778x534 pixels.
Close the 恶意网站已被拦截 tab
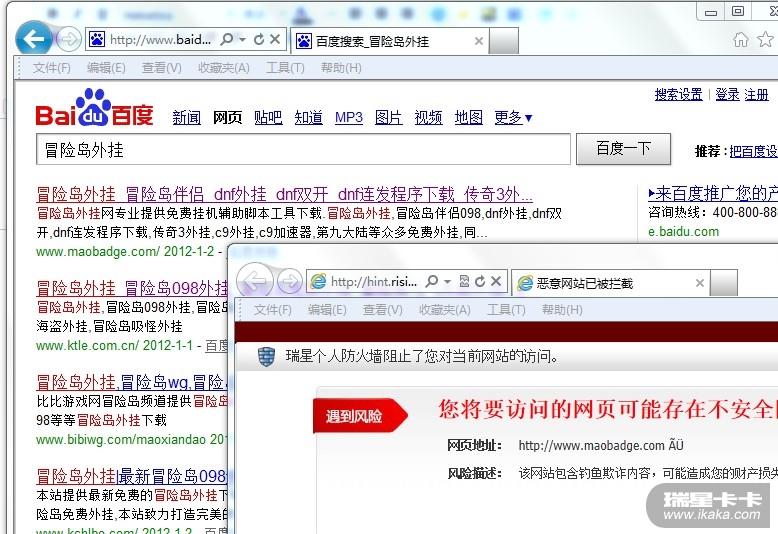(700, 283)
